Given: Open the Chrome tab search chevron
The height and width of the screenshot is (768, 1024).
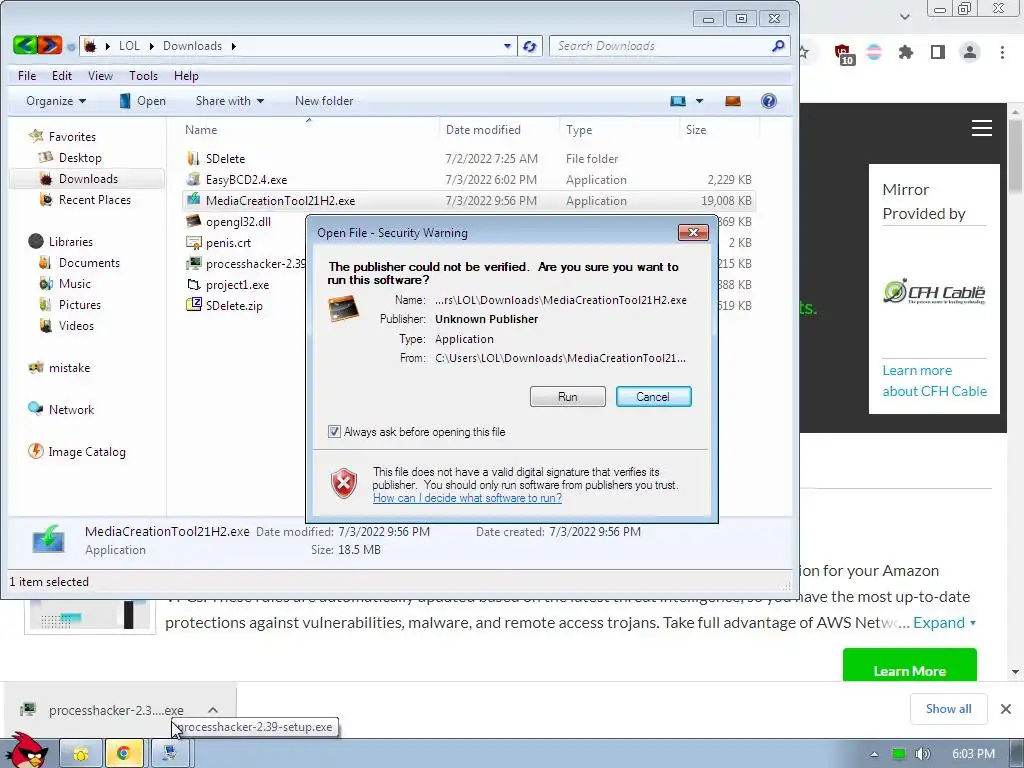Looking at the screenshot, I should (x=904, y=16).
